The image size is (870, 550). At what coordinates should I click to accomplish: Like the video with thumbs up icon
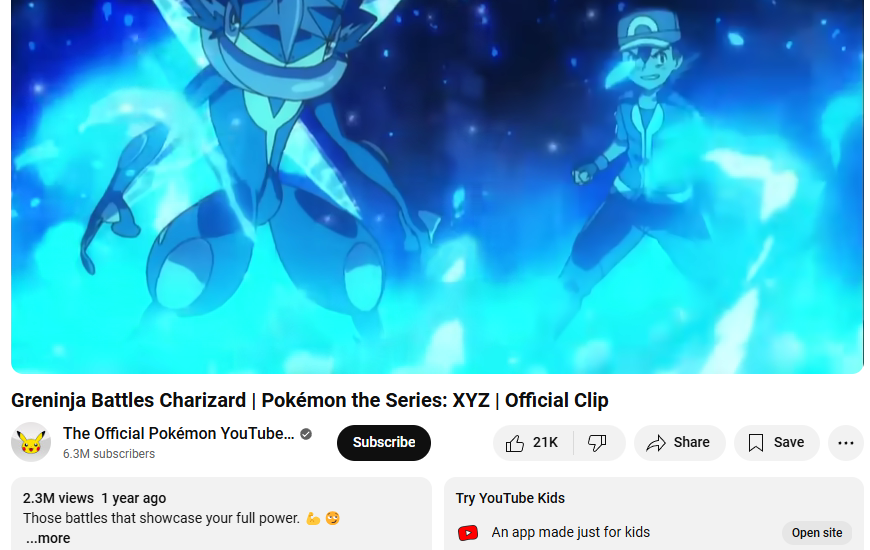click(514, 442)
